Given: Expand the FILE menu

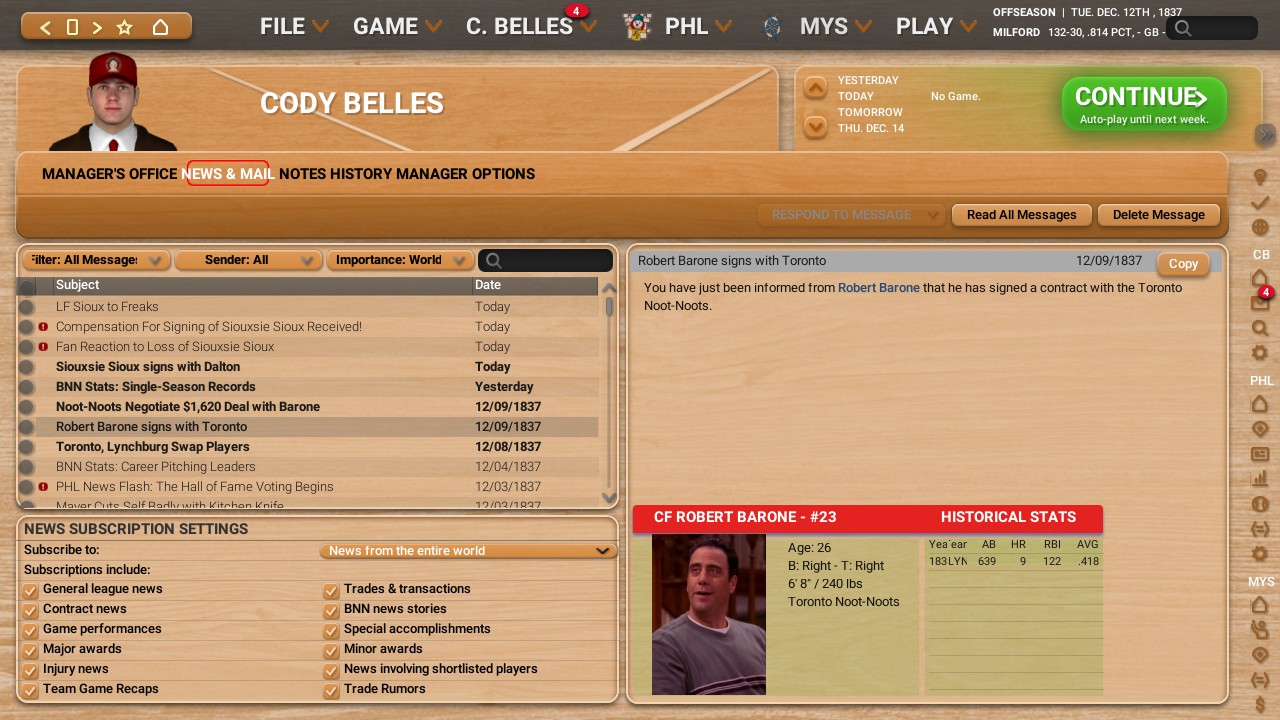Looking at the screenshot, I should coord(294,26).
